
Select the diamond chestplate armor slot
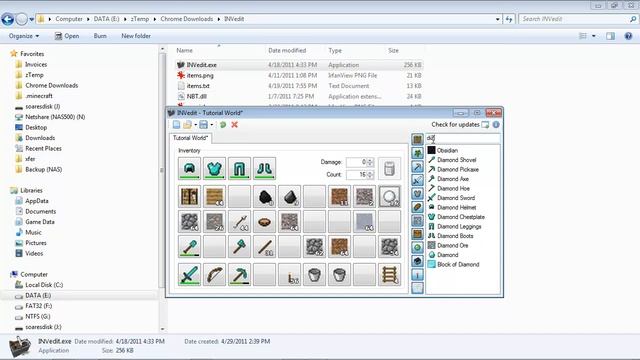[214, 168]
